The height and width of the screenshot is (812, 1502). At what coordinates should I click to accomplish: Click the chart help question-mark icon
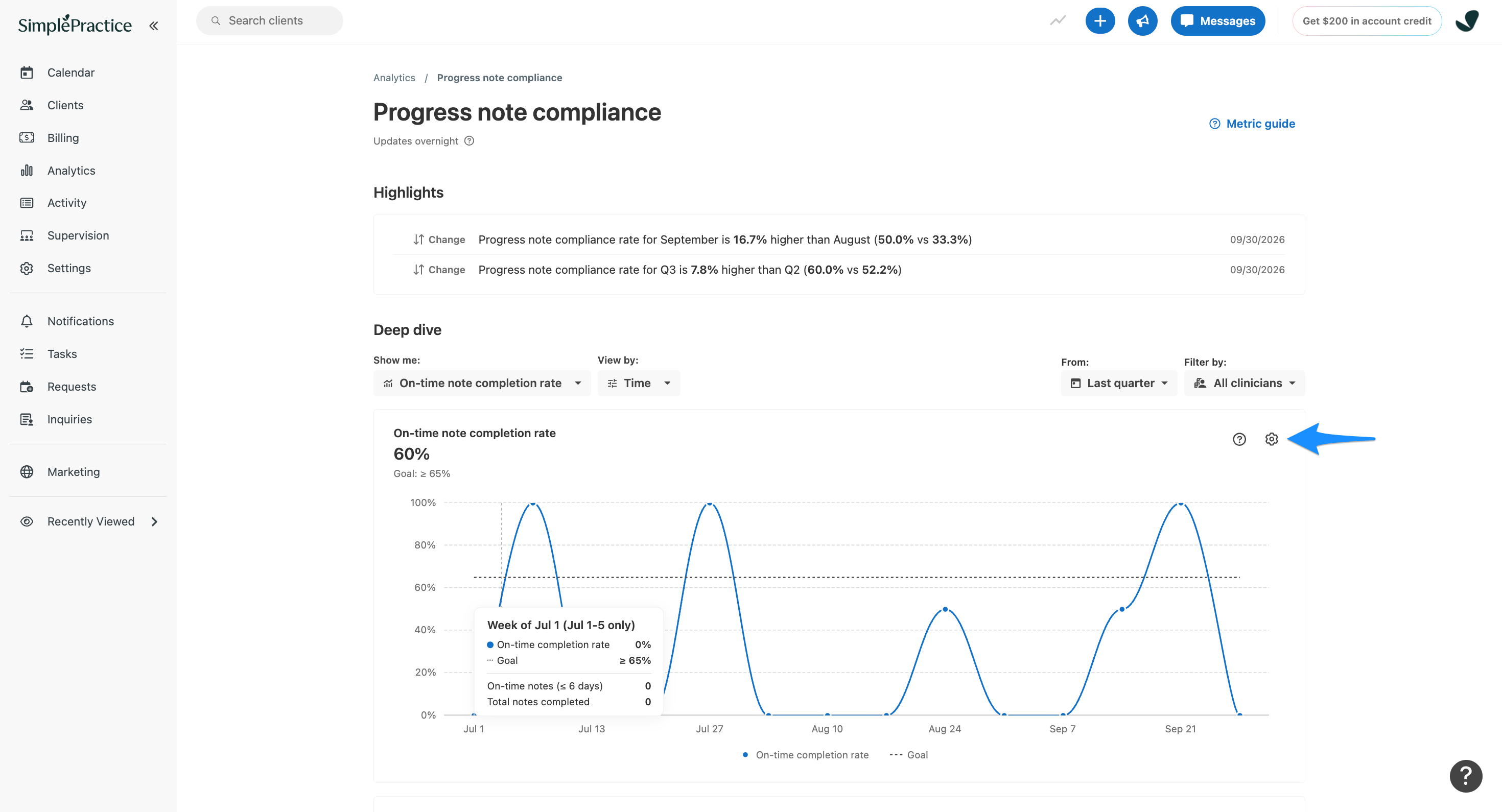pos(1239,439)
